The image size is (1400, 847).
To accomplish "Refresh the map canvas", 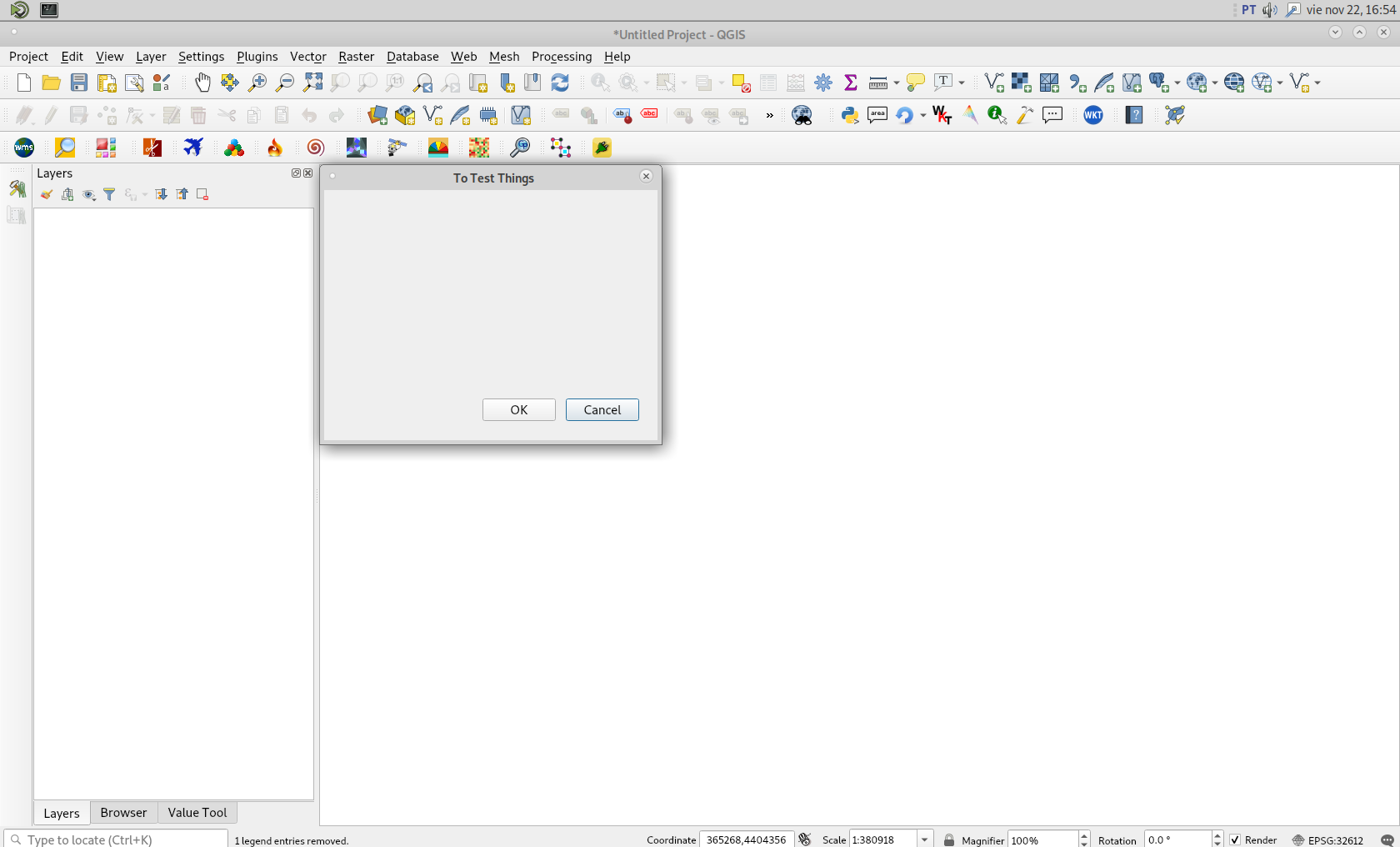I will tap(560, 83).
